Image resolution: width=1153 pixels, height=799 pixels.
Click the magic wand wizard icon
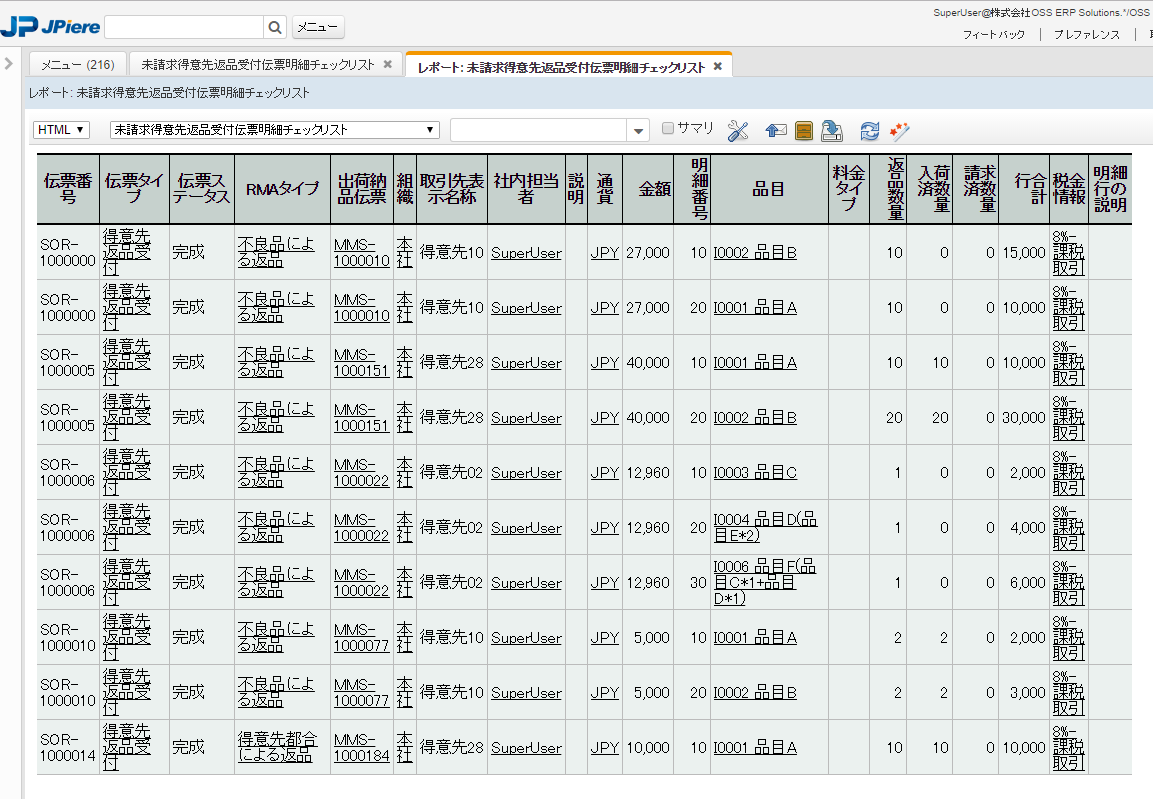[899, 131]
